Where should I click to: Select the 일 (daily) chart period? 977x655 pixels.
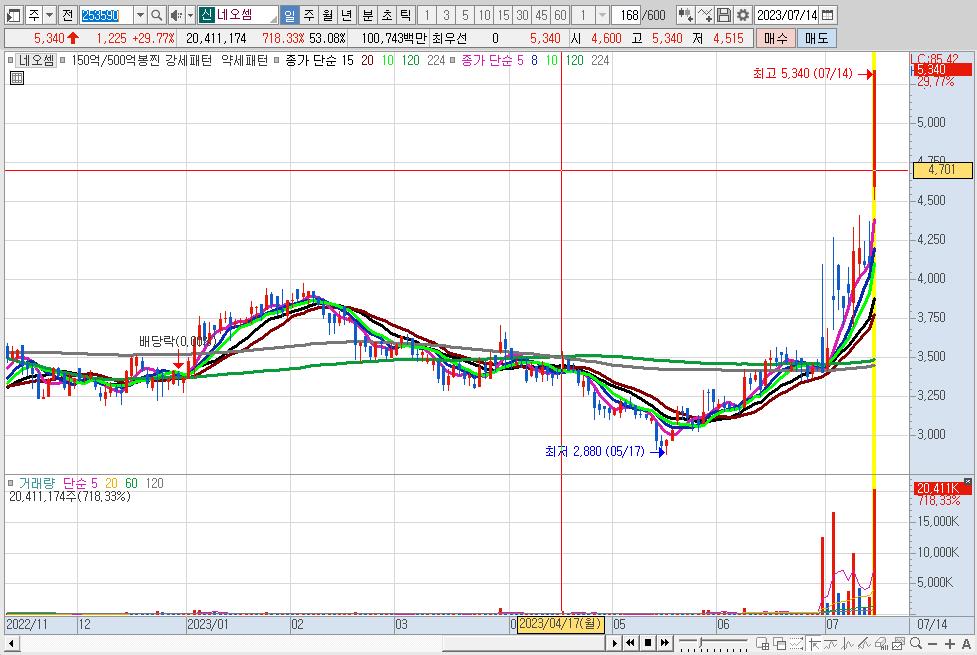(x=289, y=14)
